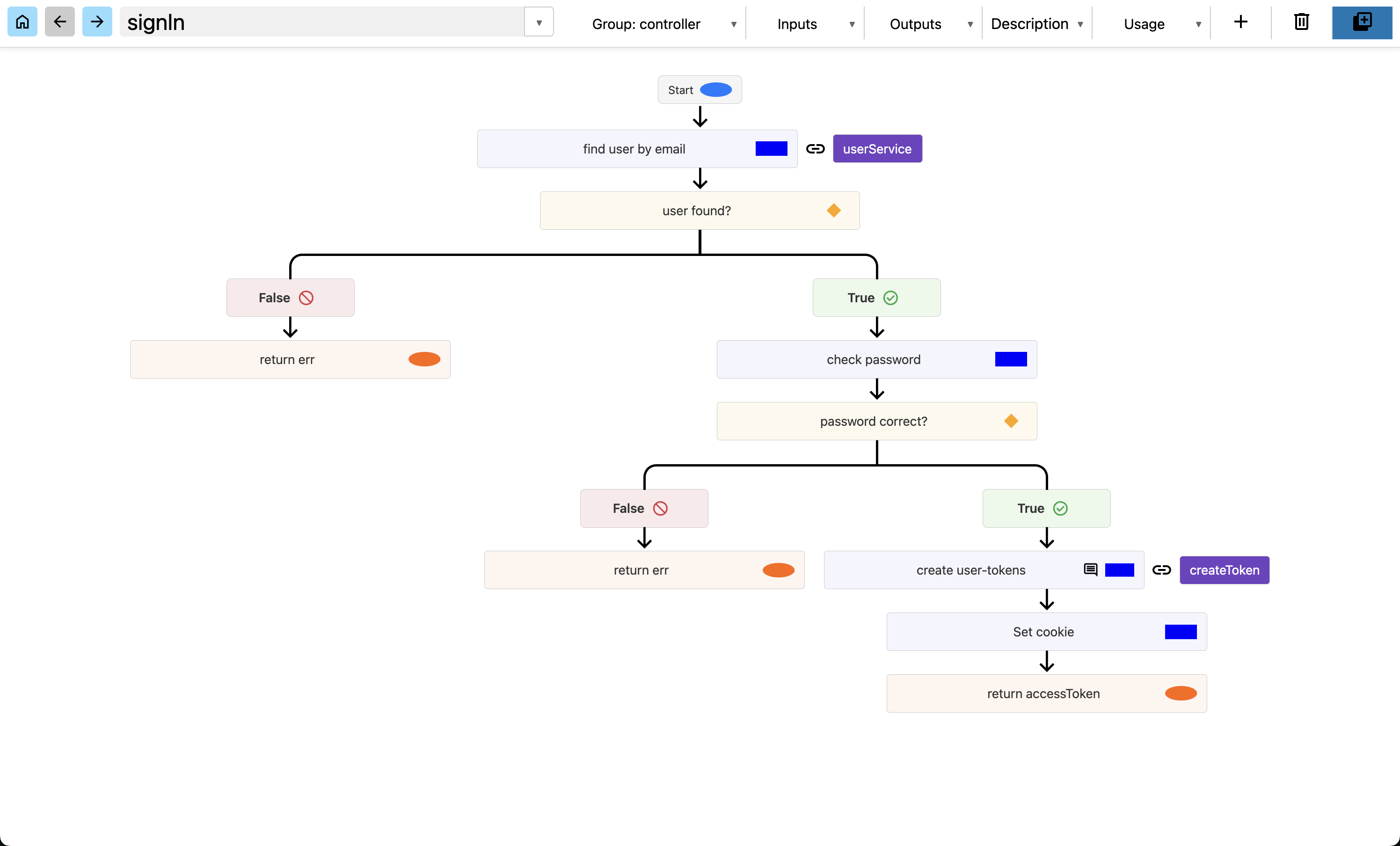Click the prohibited icon on the False branch under password correct?

pos(660,508)
